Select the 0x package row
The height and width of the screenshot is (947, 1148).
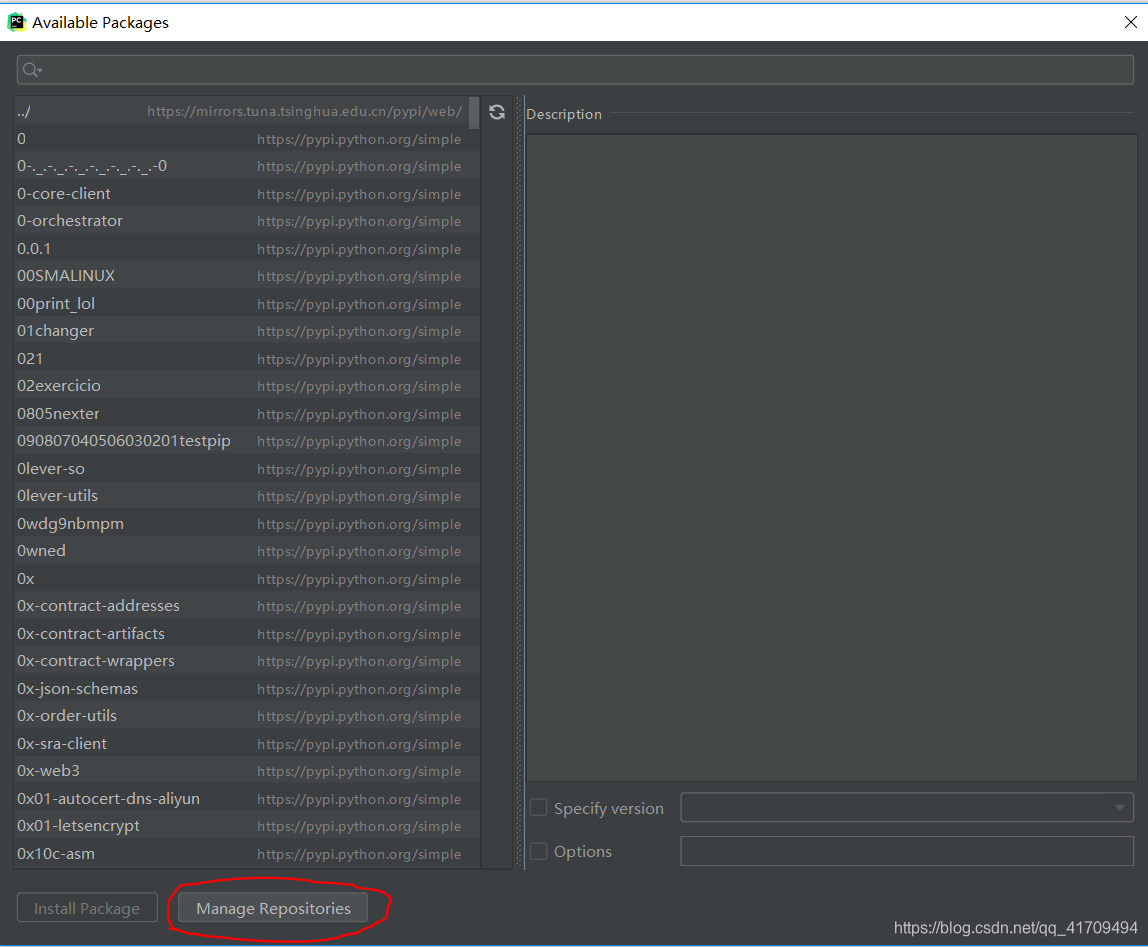click(247, 579)
